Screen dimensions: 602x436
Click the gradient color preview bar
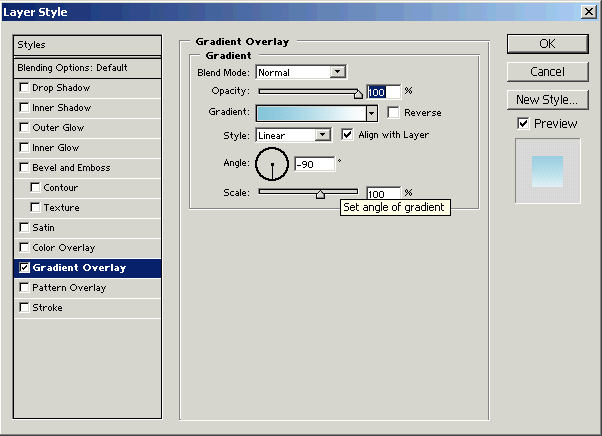tap(311, 113)
